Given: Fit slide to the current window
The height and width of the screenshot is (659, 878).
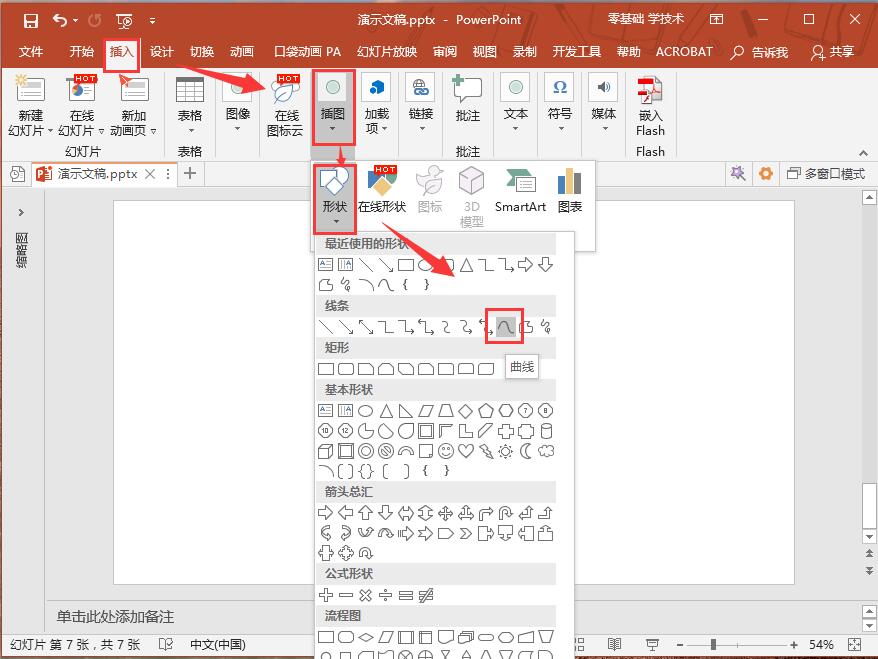Looking at the screenshot, I should tap(854, 645).
